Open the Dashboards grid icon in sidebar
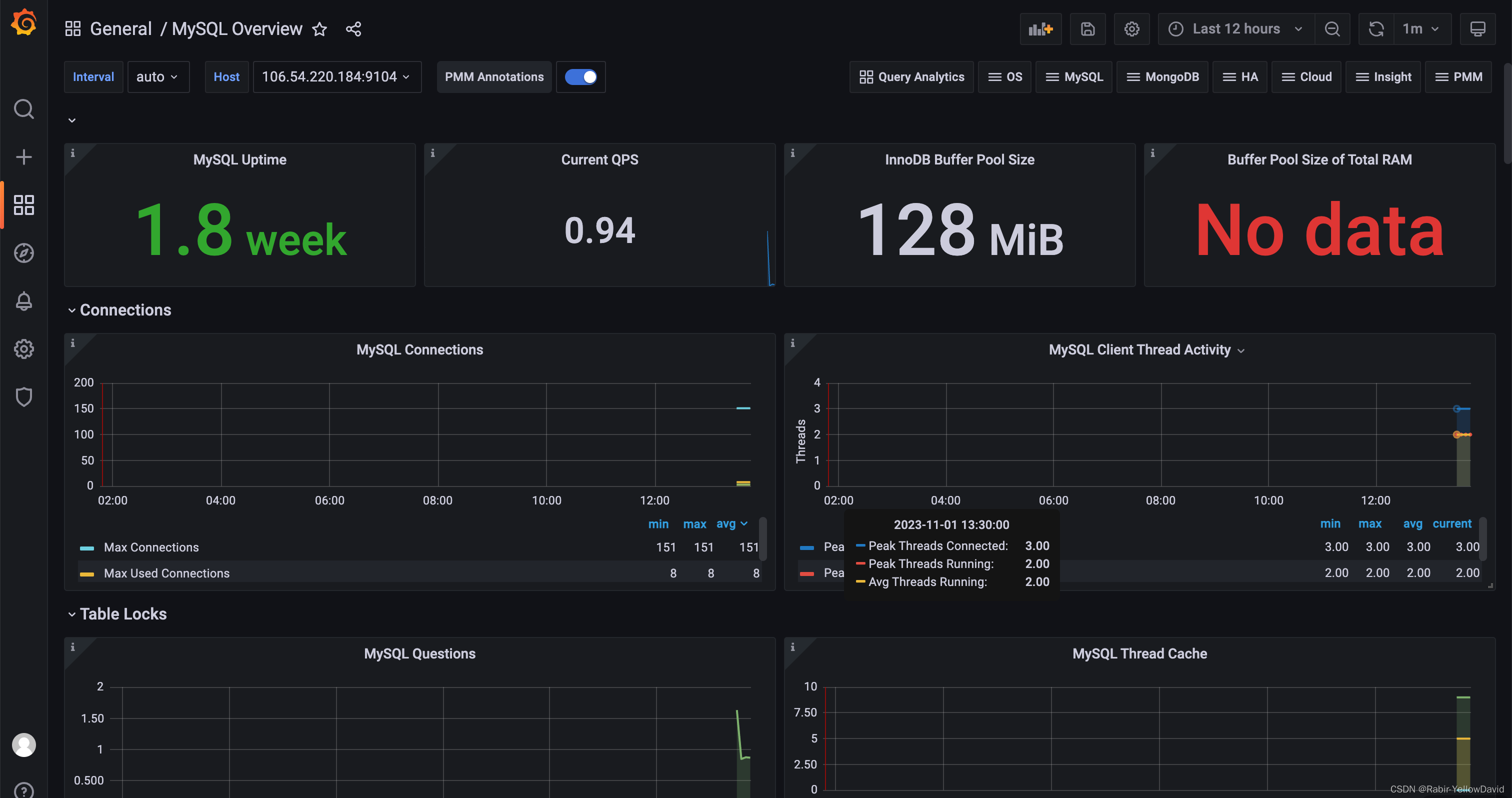Image resolution: width=1512 pixels, height=798 pixels. [x=23, y=205]
